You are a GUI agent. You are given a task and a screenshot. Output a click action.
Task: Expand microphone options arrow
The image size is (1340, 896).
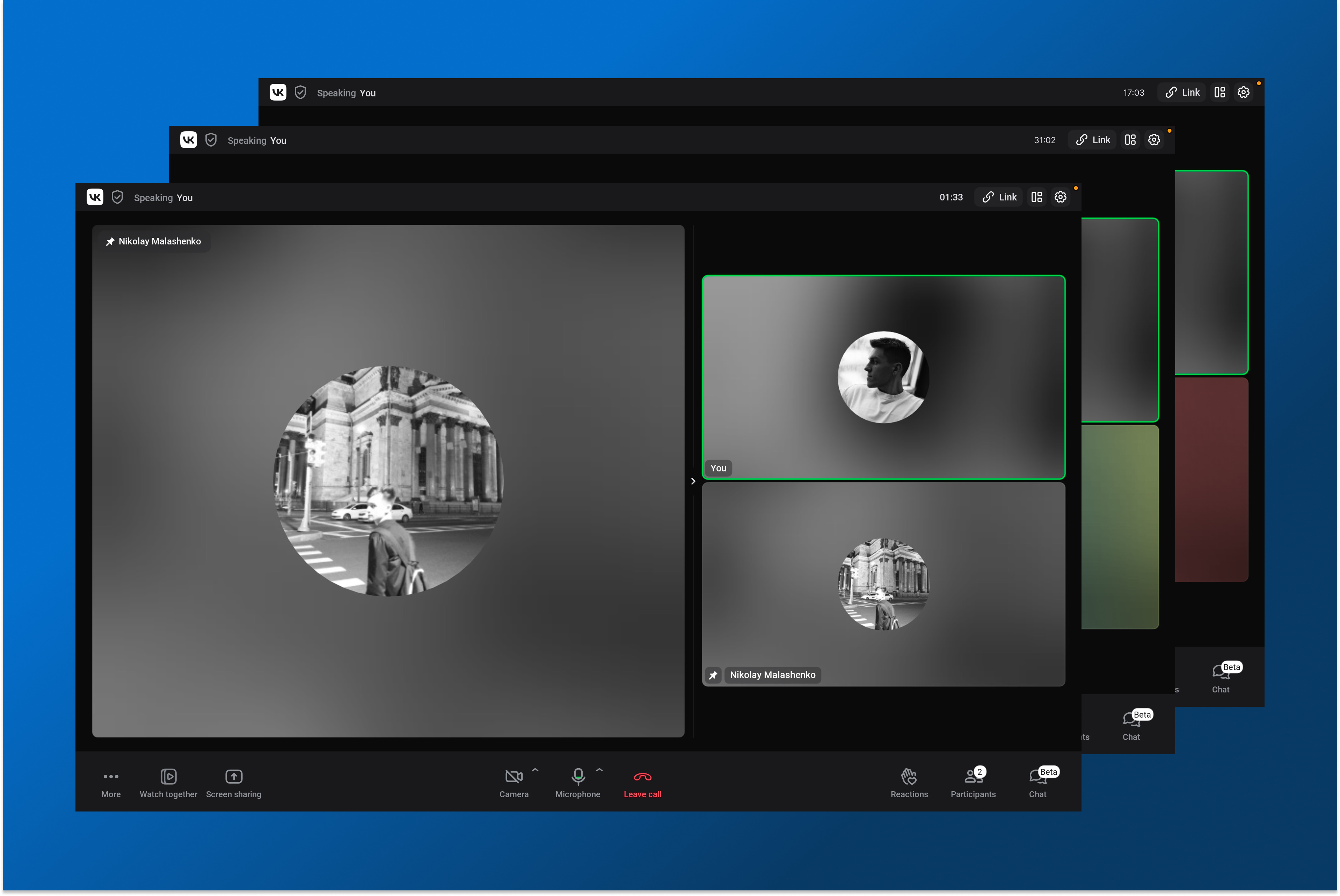tap(599, 770)
